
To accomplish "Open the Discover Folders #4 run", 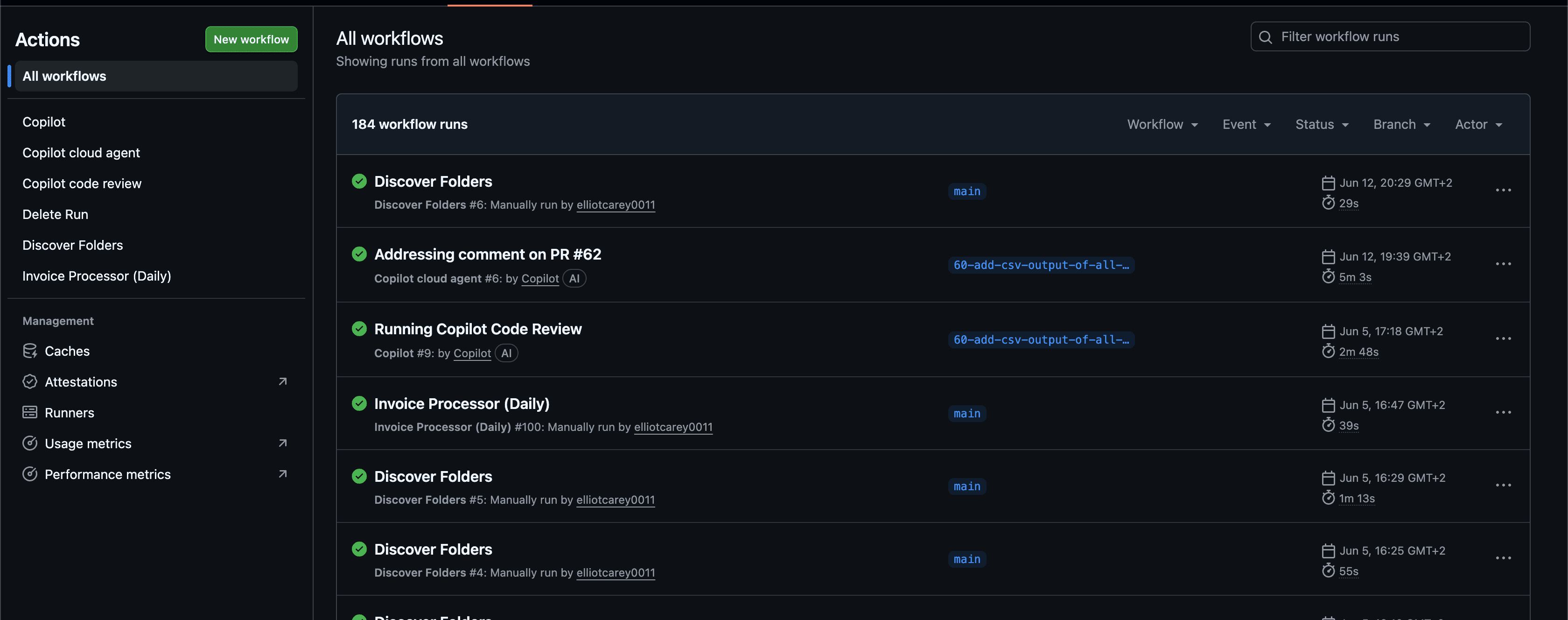I will 434,550.
